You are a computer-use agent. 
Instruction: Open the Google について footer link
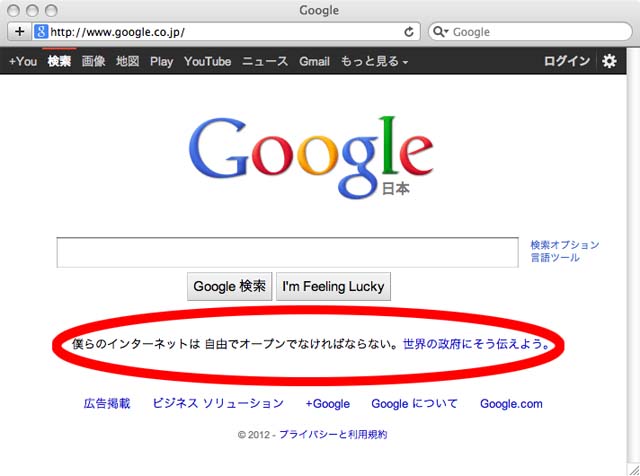point(414,404)
